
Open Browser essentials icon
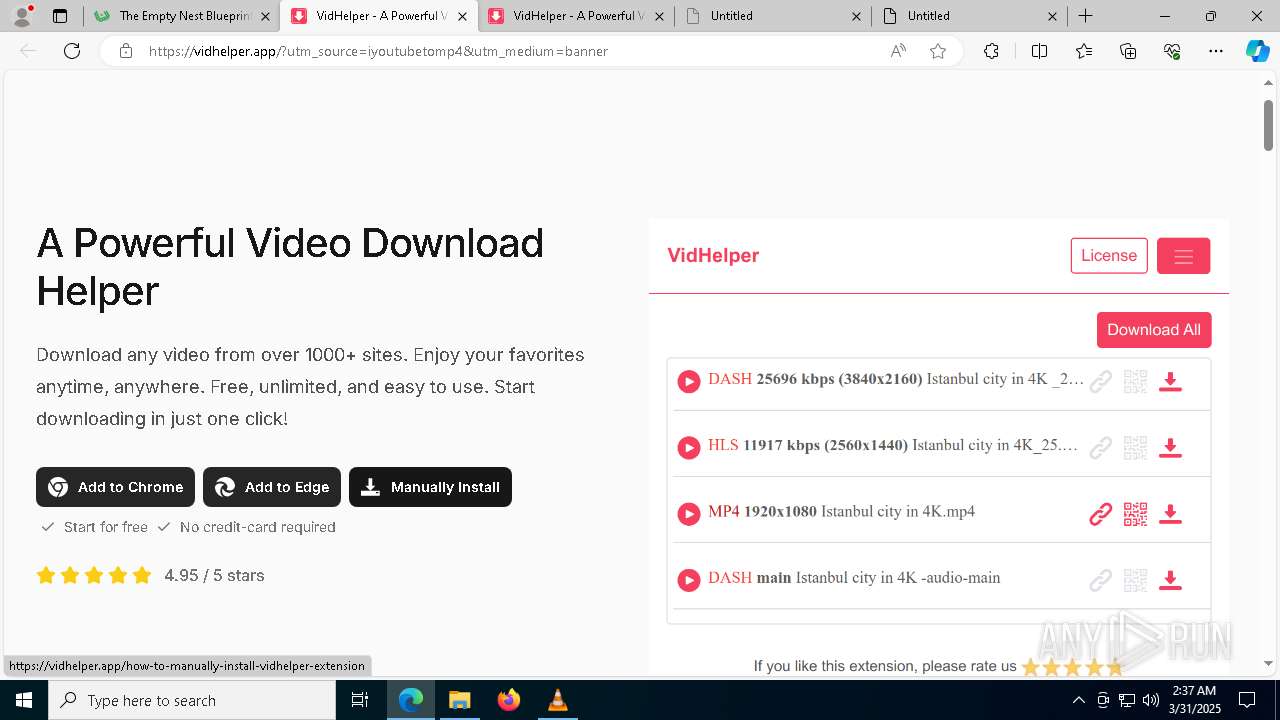click(x=1172, y=51)
